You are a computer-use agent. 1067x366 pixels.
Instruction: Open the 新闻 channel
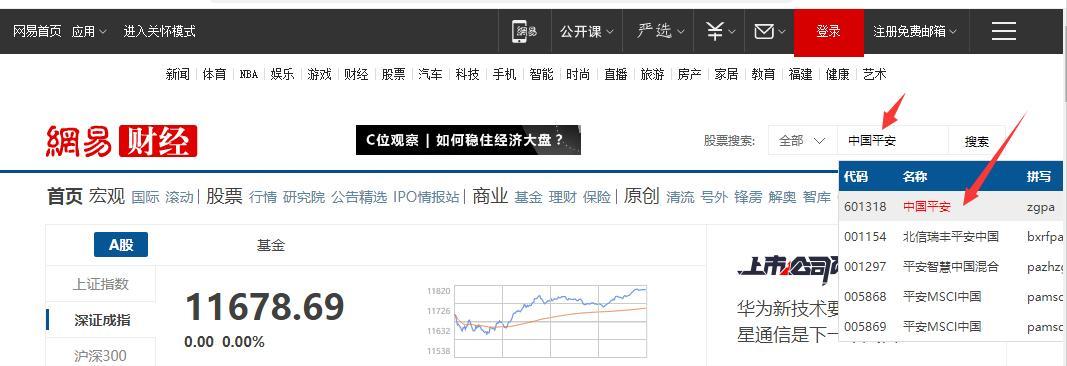(x=178, y=74)
